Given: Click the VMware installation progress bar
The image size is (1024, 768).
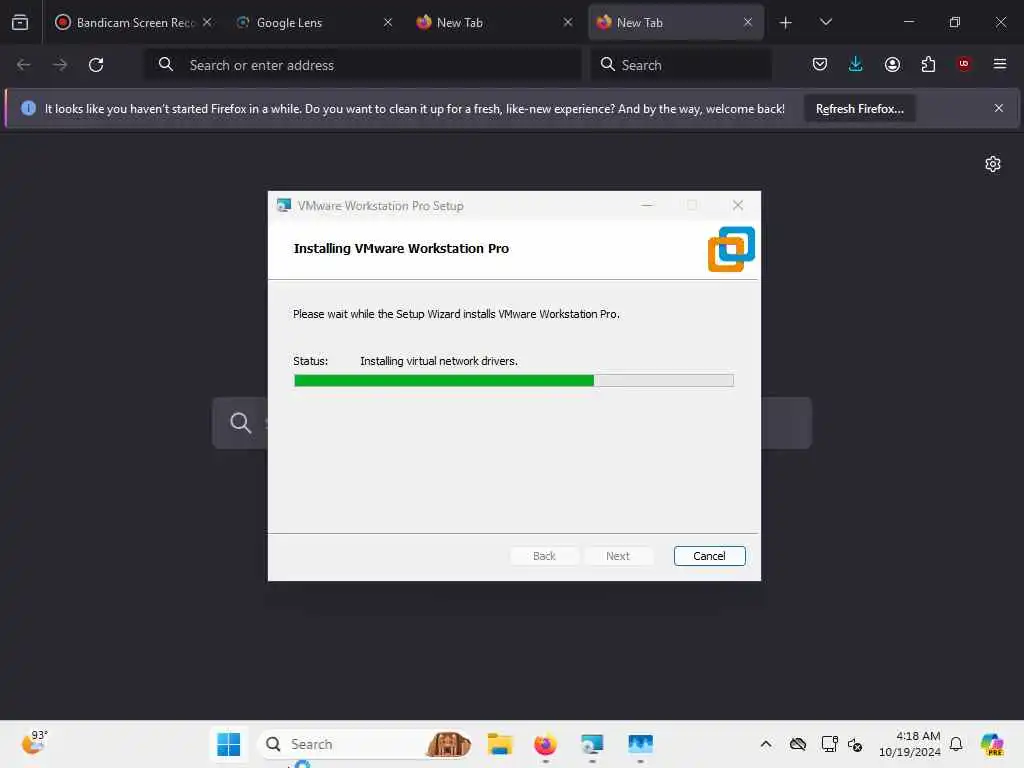Looking at the screenshot, I should tap(513, 380).
